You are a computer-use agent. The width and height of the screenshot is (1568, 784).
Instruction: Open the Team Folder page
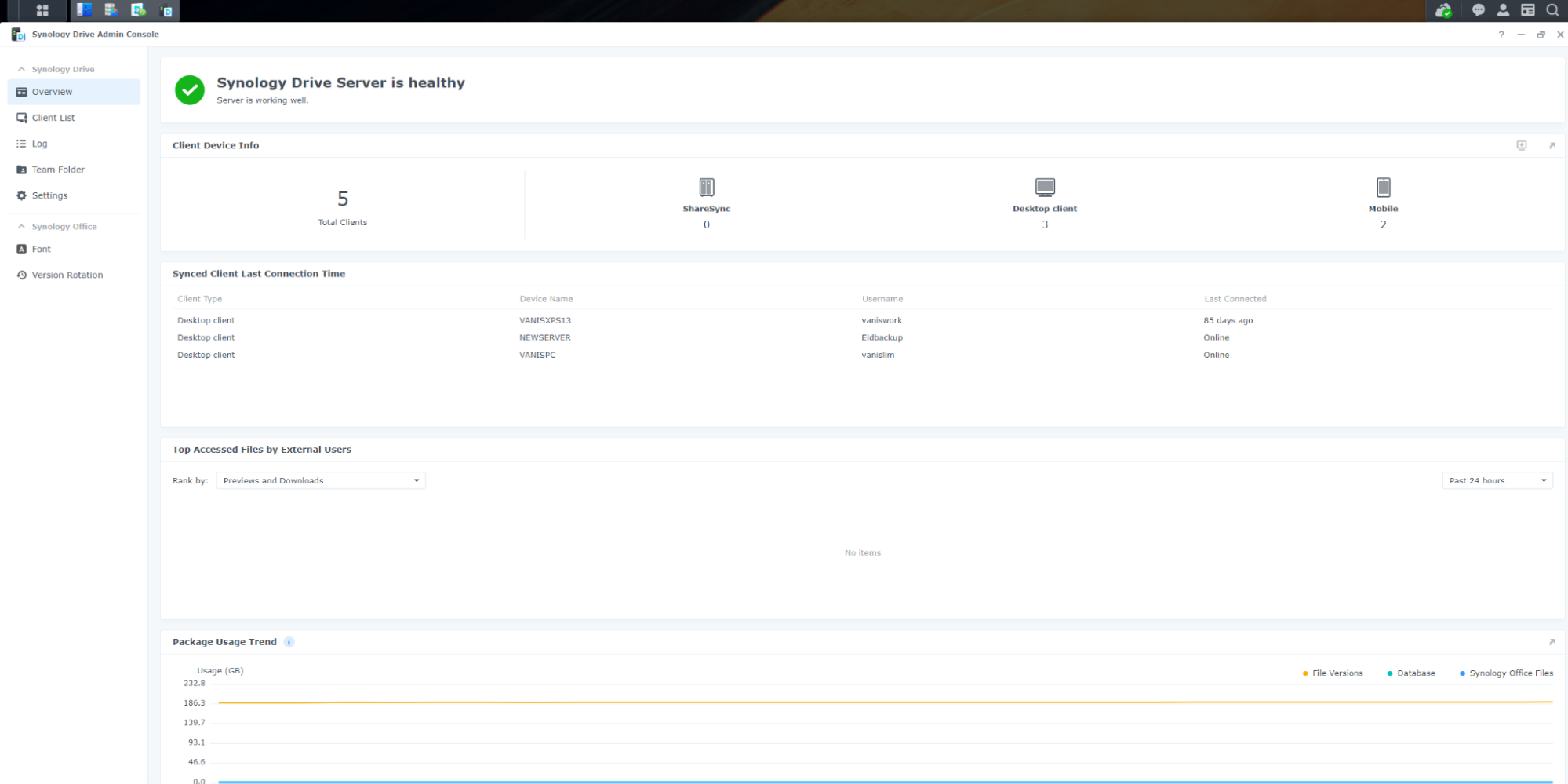(x=74, y=170)
